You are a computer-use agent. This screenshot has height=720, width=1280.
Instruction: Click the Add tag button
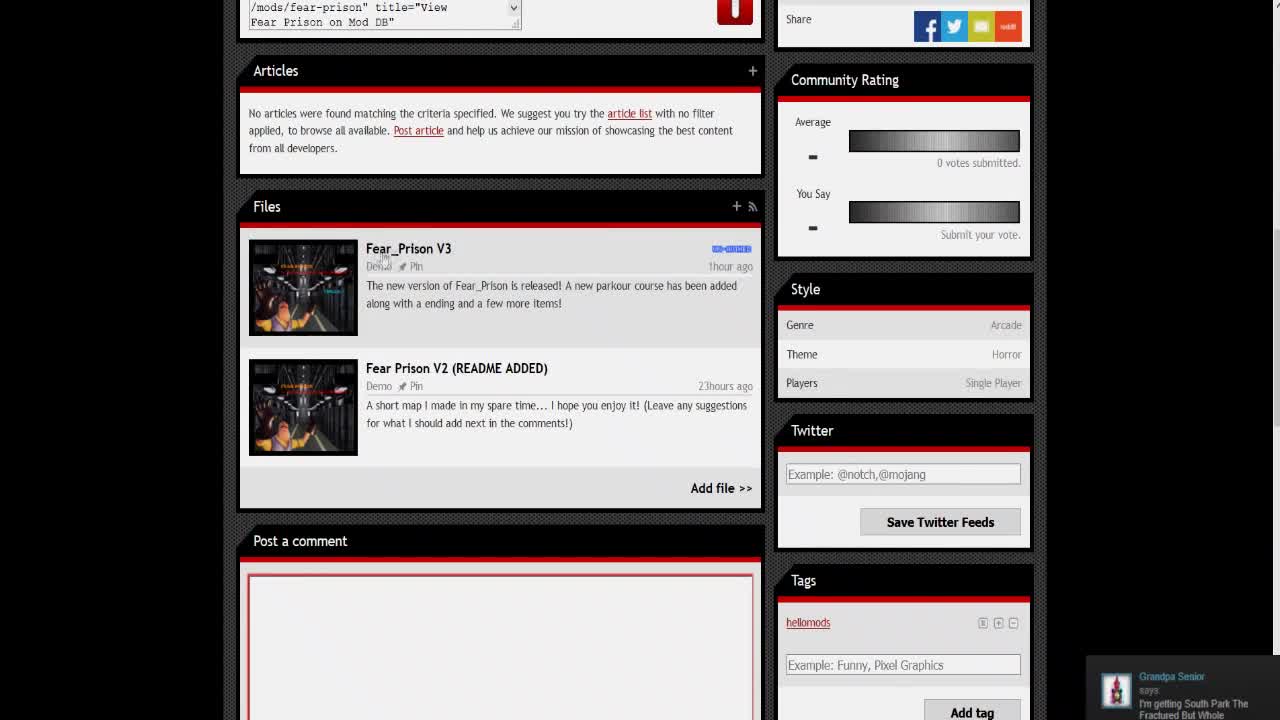tap(971, 712)
